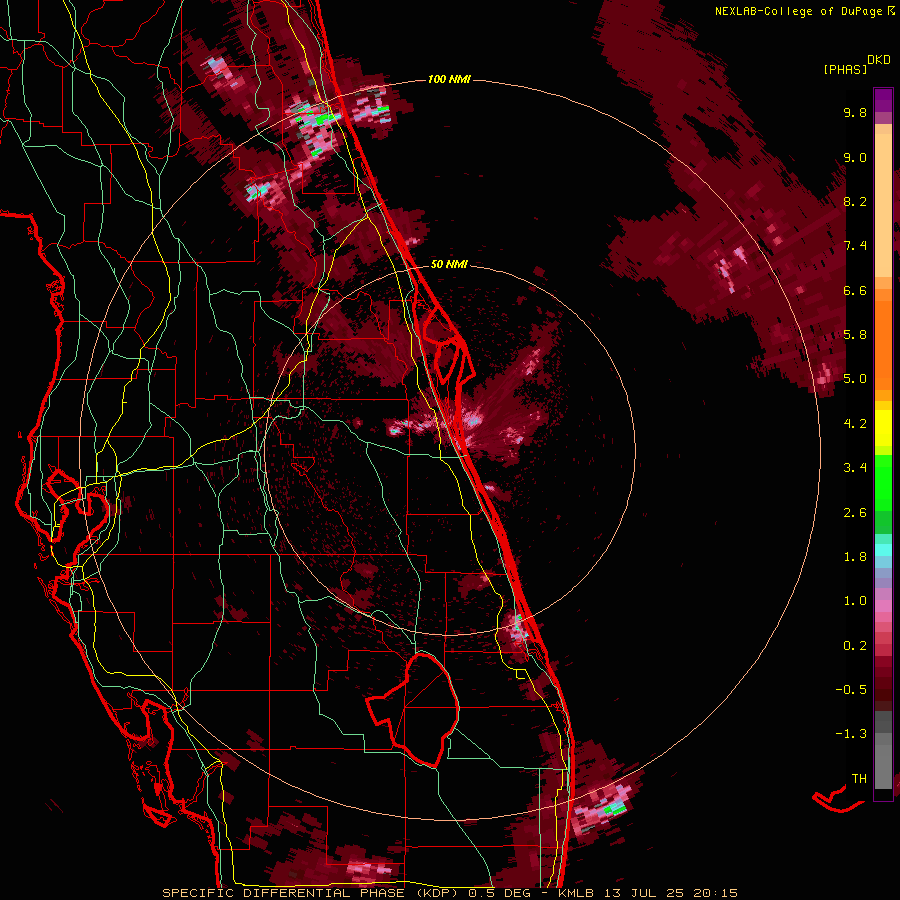The width and height of the screenshot is (900, 900).
Task: Pick the yellow band of the color bar
Action: coord(883,428)
